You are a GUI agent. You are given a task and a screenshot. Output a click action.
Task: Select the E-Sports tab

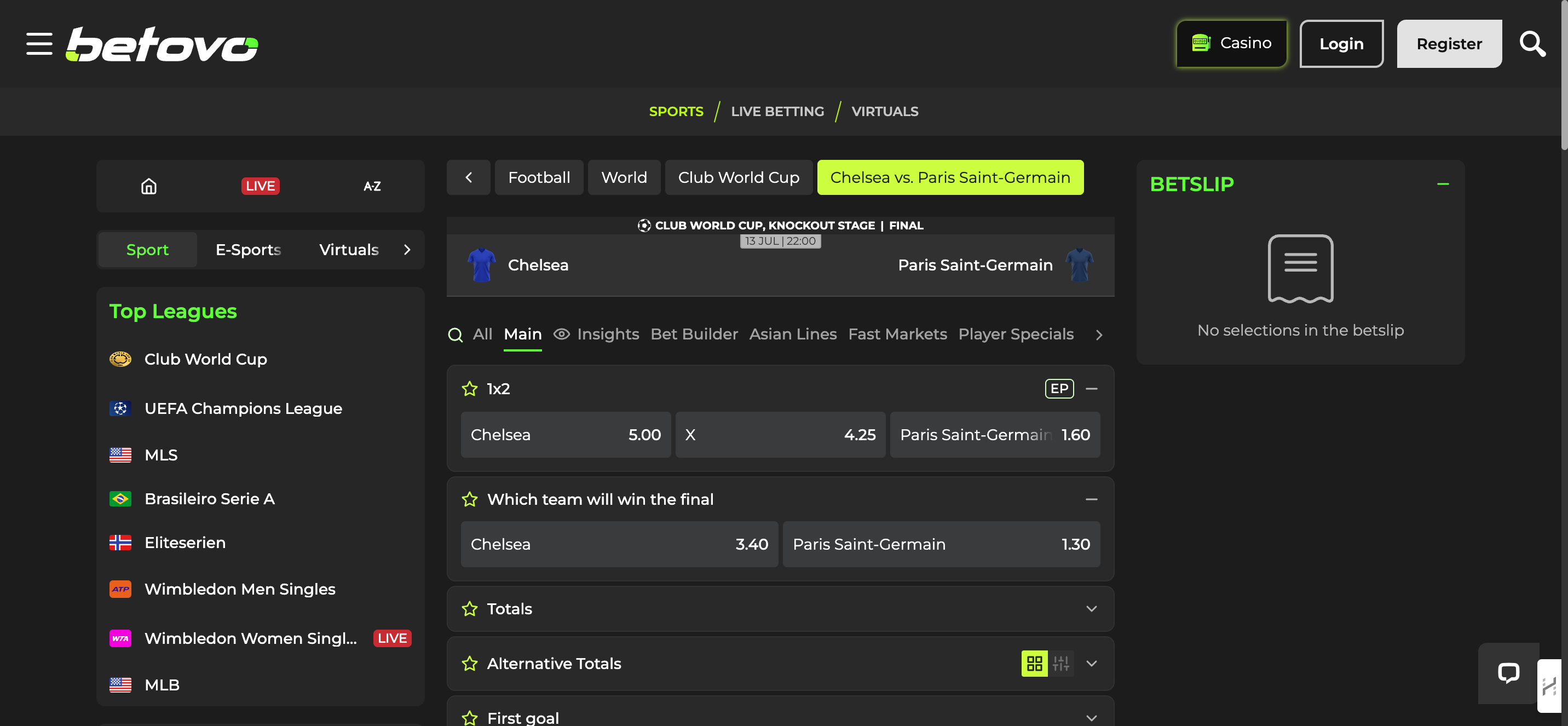(249, 250)
